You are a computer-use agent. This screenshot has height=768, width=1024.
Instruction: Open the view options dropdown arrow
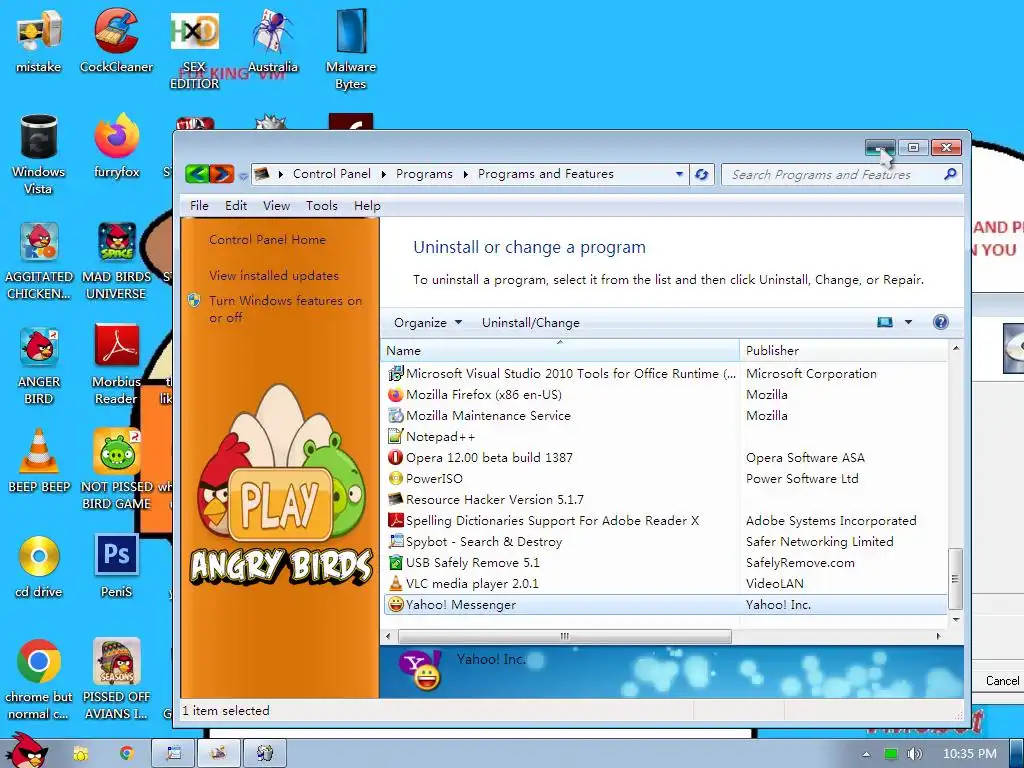pyautogui.click(x=908, y=322)
